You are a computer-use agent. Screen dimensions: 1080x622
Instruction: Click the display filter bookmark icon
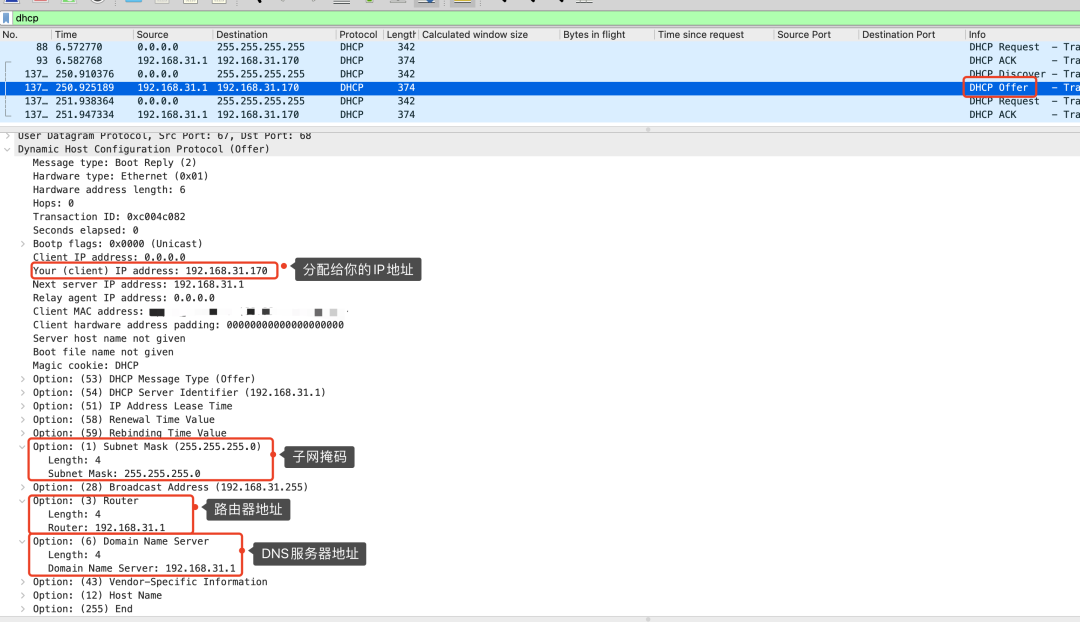6,18
